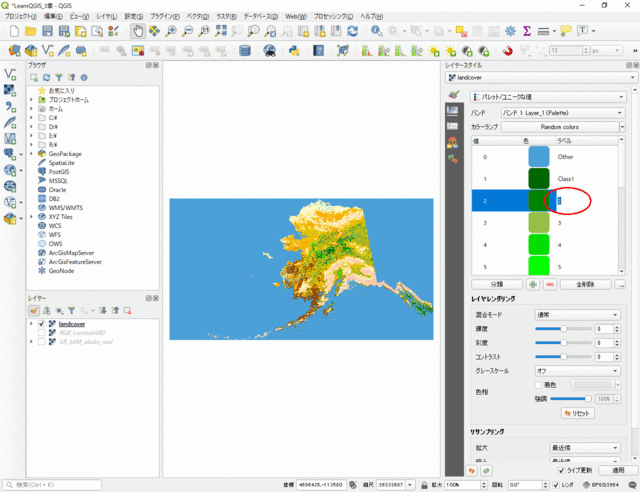Select the Identify Features tool

tap(376, 31)
